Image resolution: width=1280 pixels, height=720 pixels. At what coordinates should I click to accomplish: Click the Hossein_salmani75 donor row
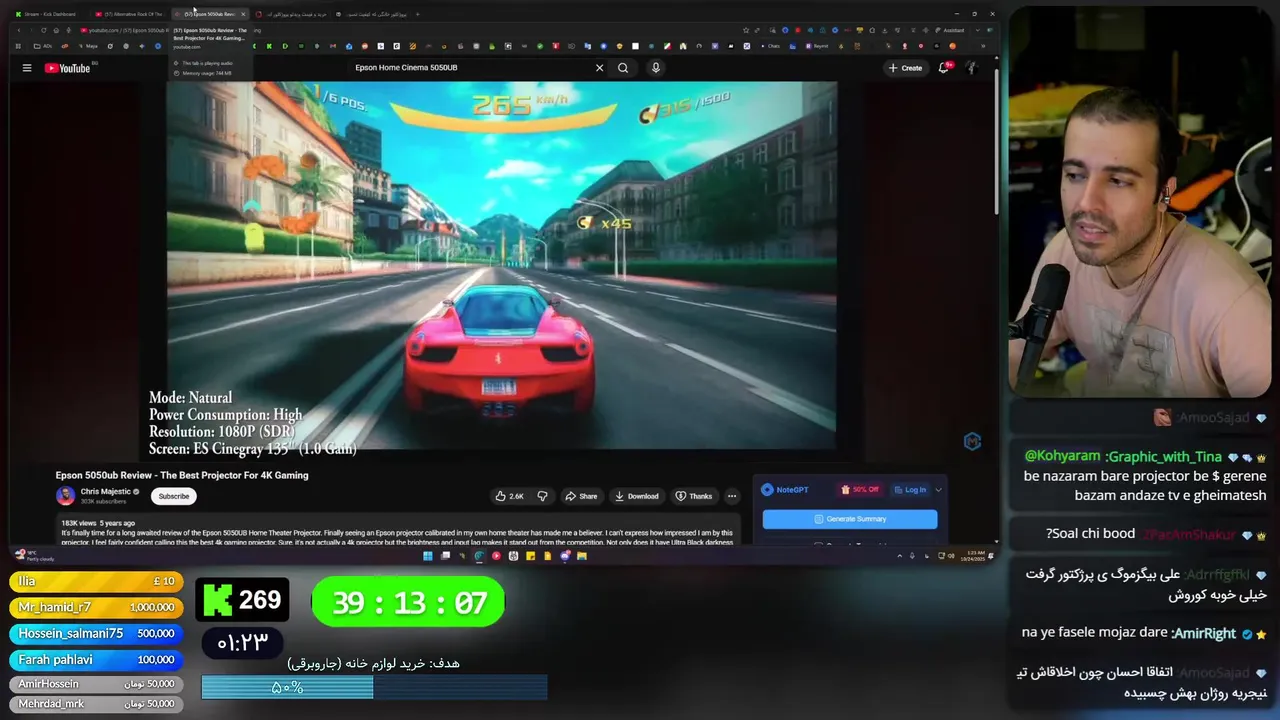pyautogui.click(x=96, y=633)
